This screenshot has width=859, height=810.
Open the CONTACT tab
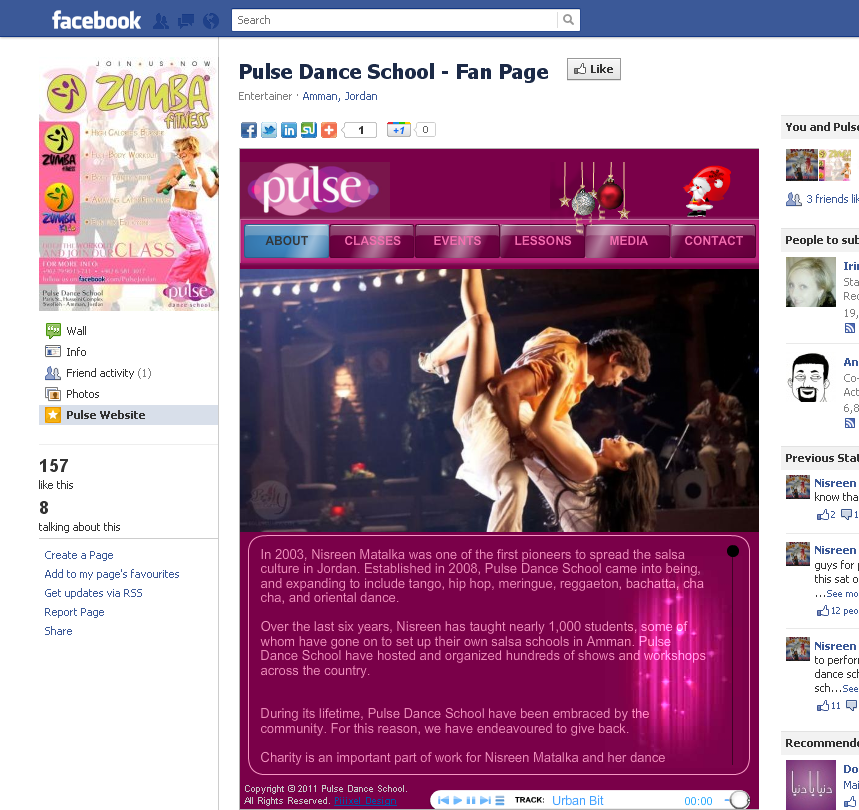[713, 241]
